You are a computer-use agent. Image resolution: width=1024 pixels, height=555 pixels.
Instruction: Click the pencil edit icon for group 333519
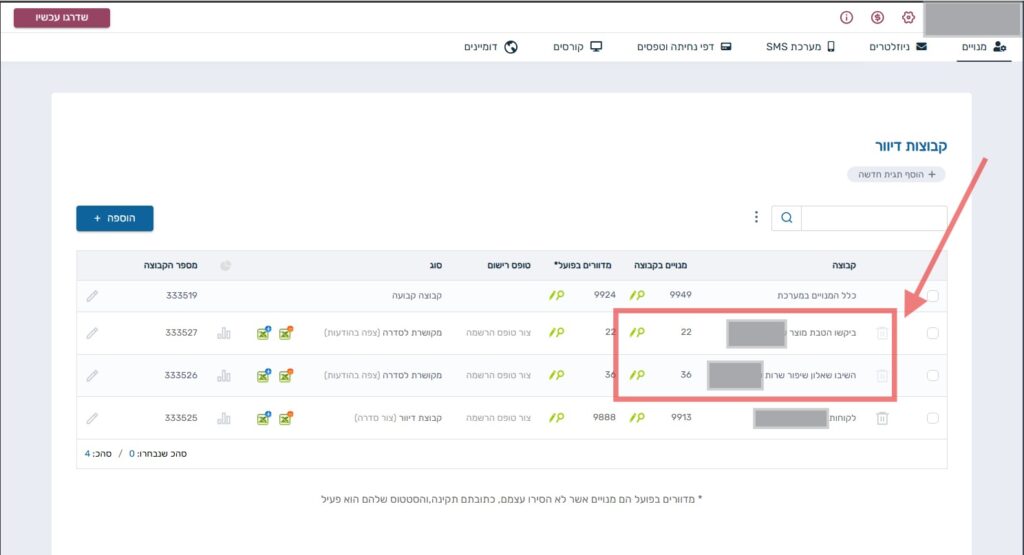pos(92,296)
